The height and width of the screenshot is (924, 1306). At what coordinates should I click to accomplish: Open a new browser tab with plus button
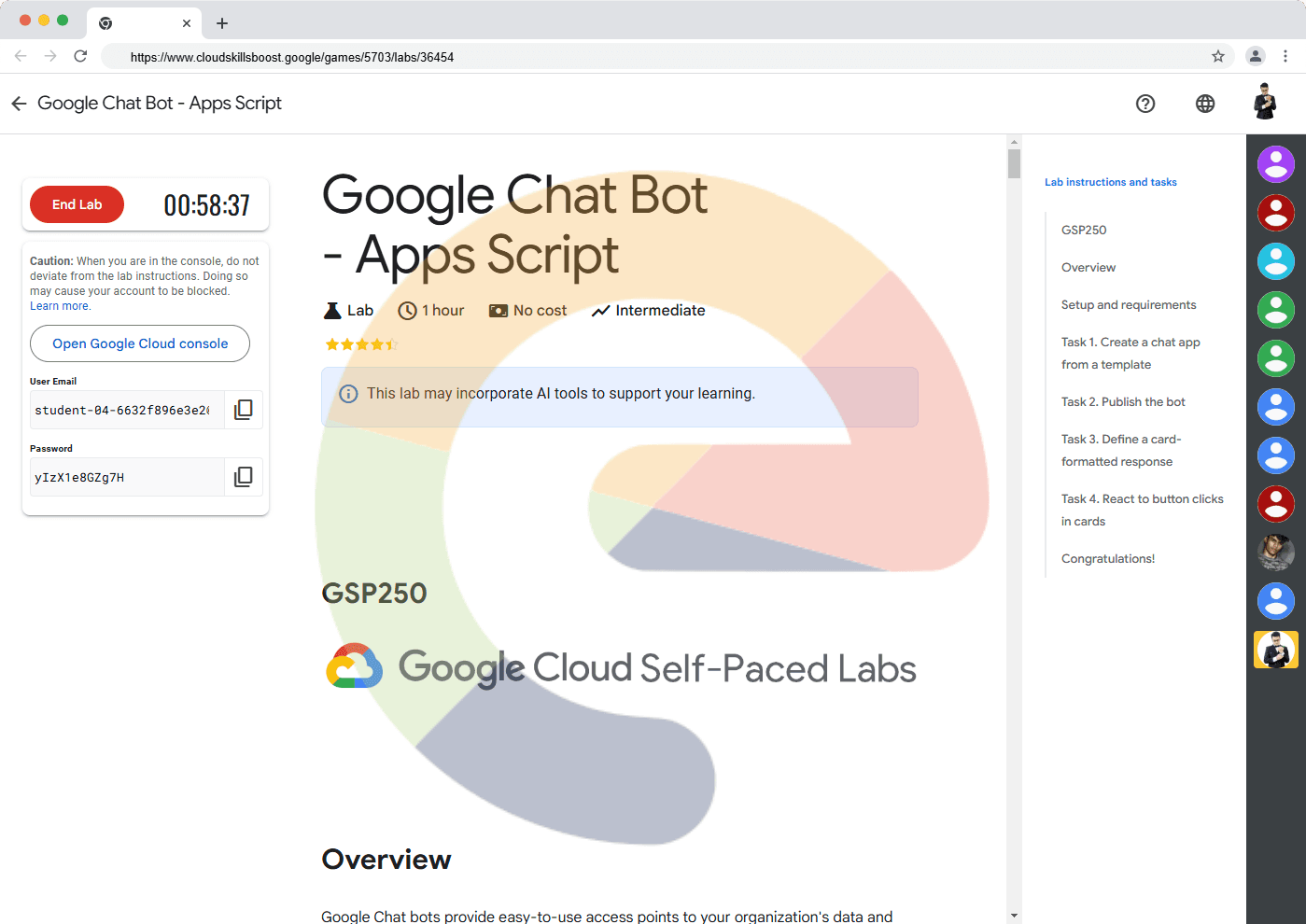pyautogui.click(x=222, y=23)
